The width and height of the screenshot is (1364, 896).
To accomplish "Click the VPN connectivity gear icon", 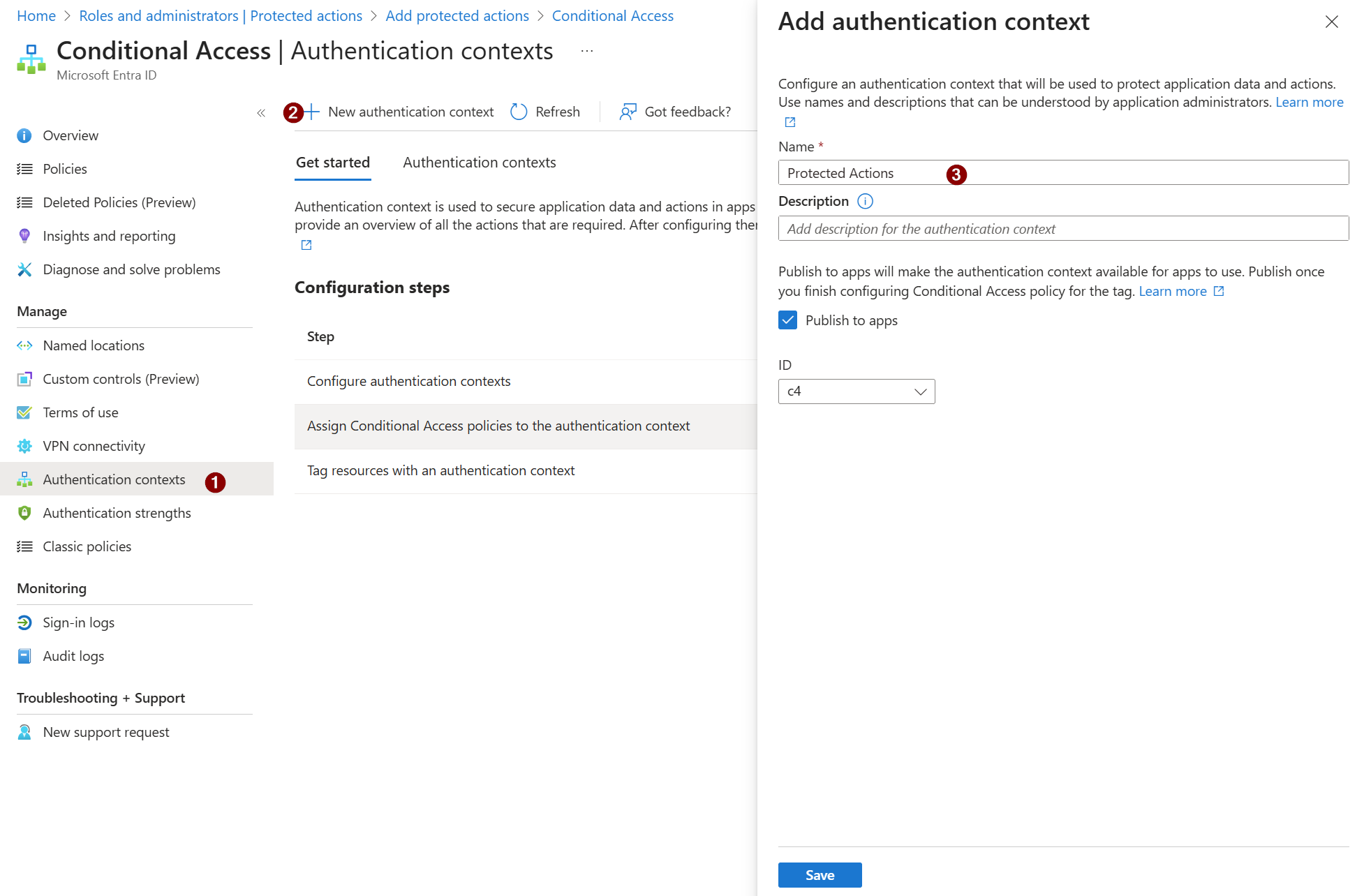I will point(24,446).
